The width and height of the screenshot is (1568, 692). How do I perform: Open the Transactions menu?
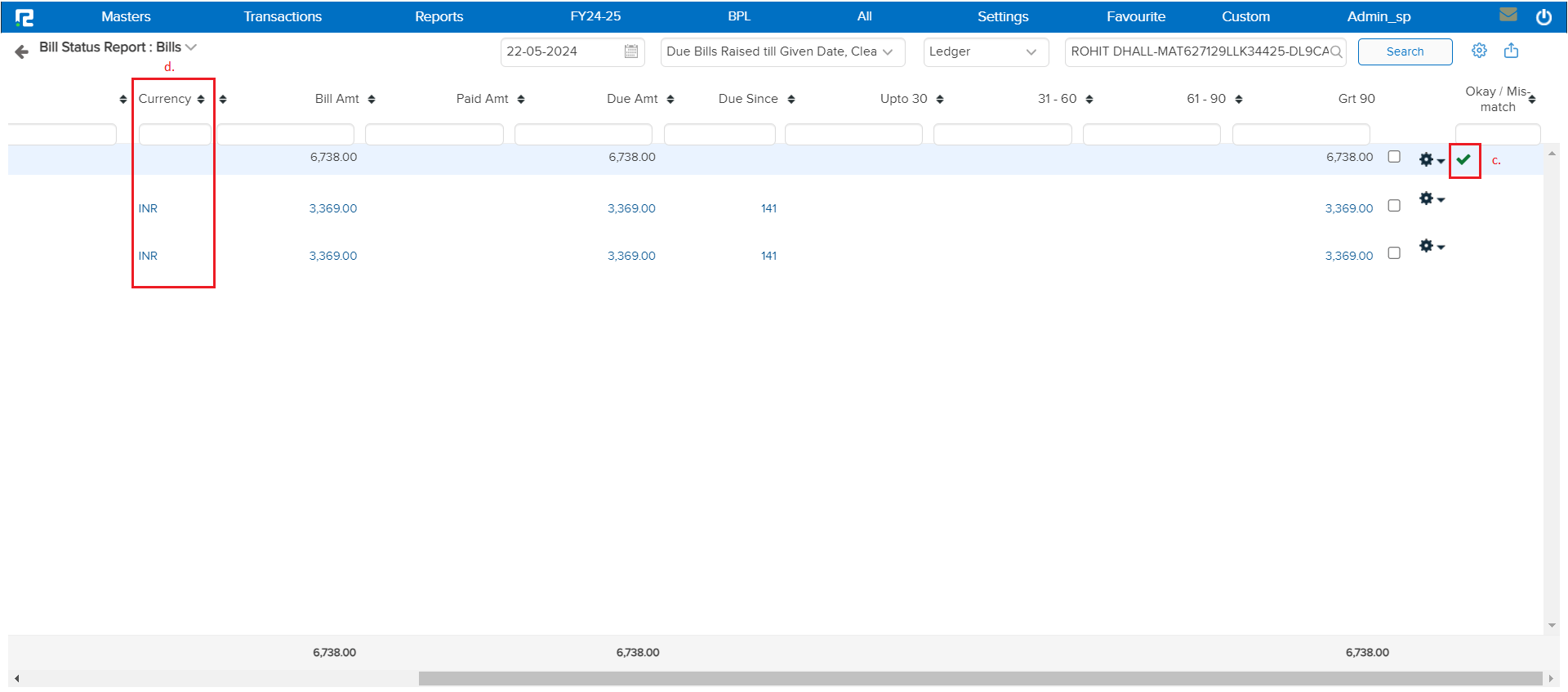point(283,16)
